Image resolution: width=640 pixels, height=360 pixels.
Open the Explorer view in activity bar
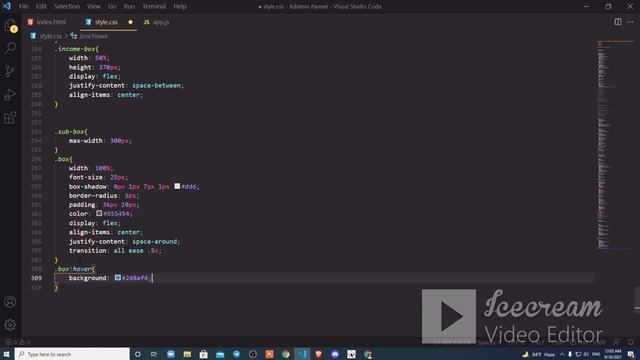tap(10, 26)
